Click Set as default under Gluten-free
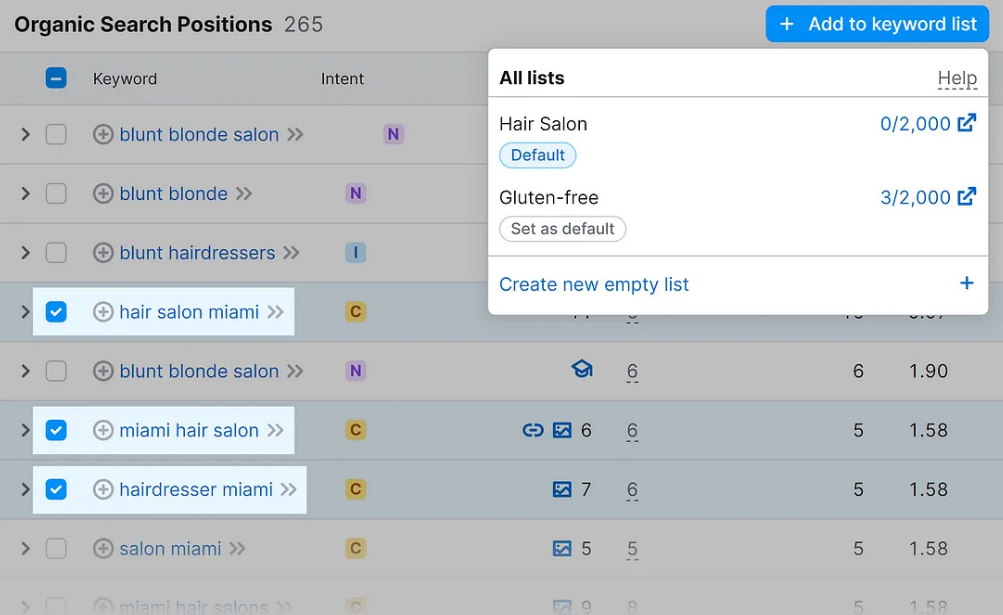Viewport: 1003px width, 615px height. [562, 228]
